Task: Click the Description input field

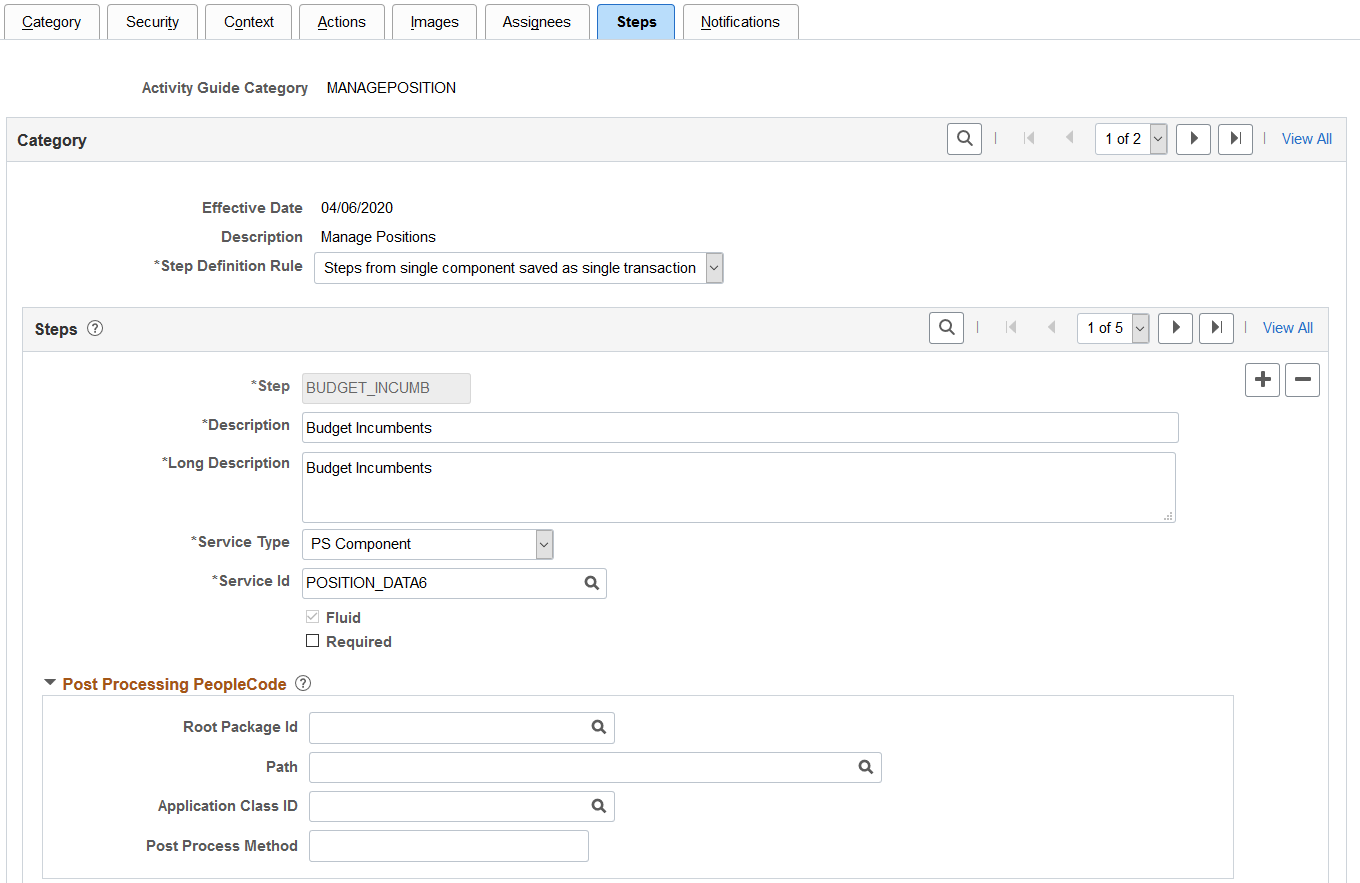Action: coord(740,428)
